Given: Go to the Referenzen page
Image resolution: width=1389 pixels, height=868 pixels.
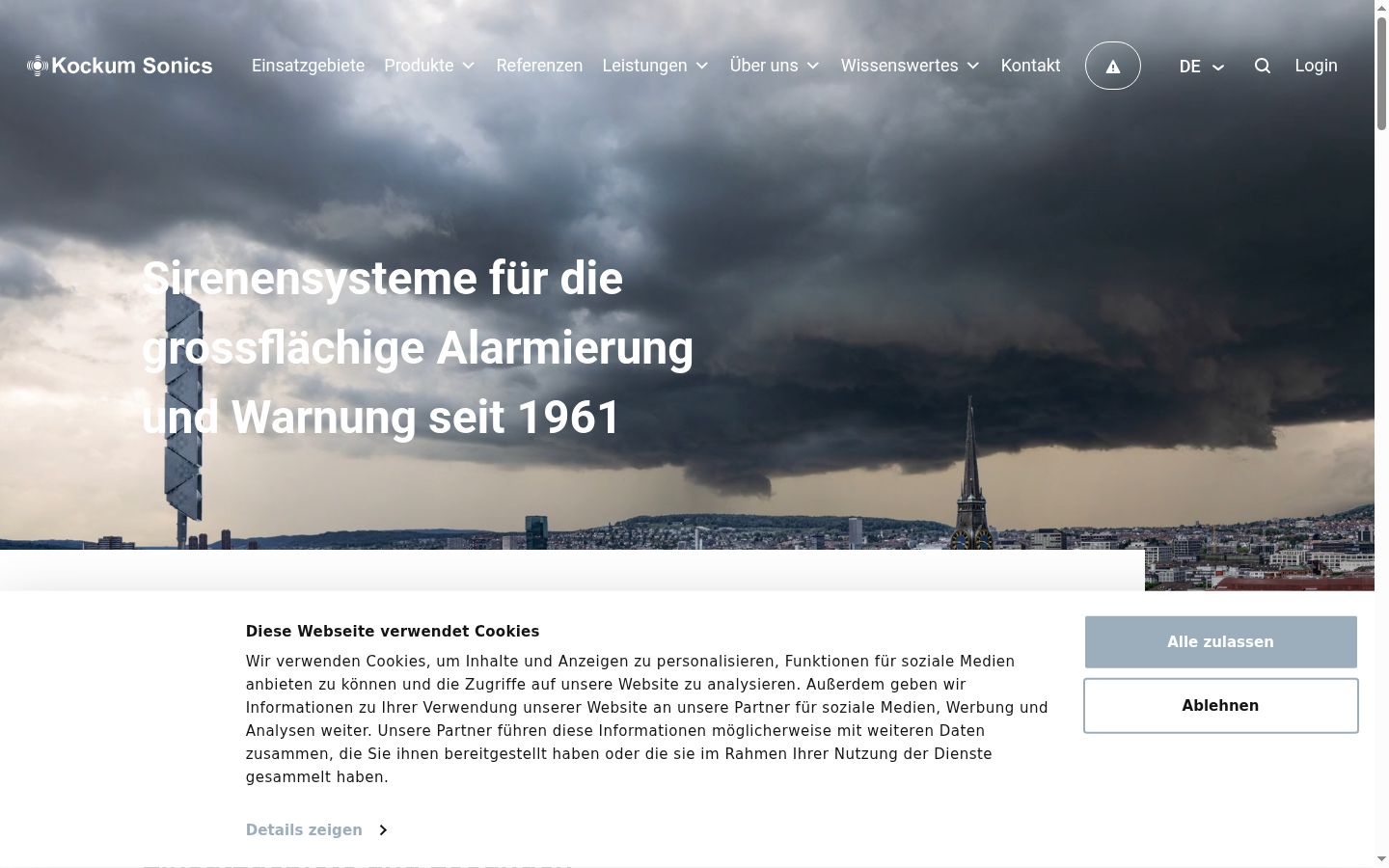Looking at the screenshot, I should [539, 66].
